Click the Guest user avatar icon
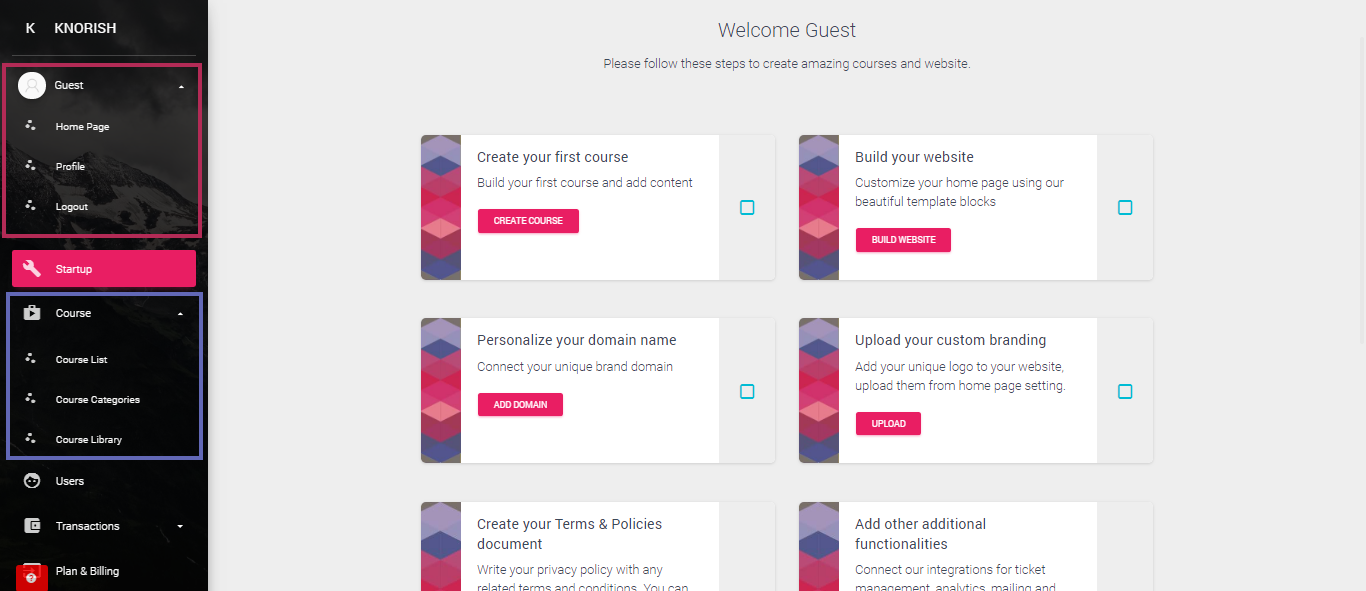The width and height of the screenshot is (1366, 591). pyautogui.click(x=32, y=85)
